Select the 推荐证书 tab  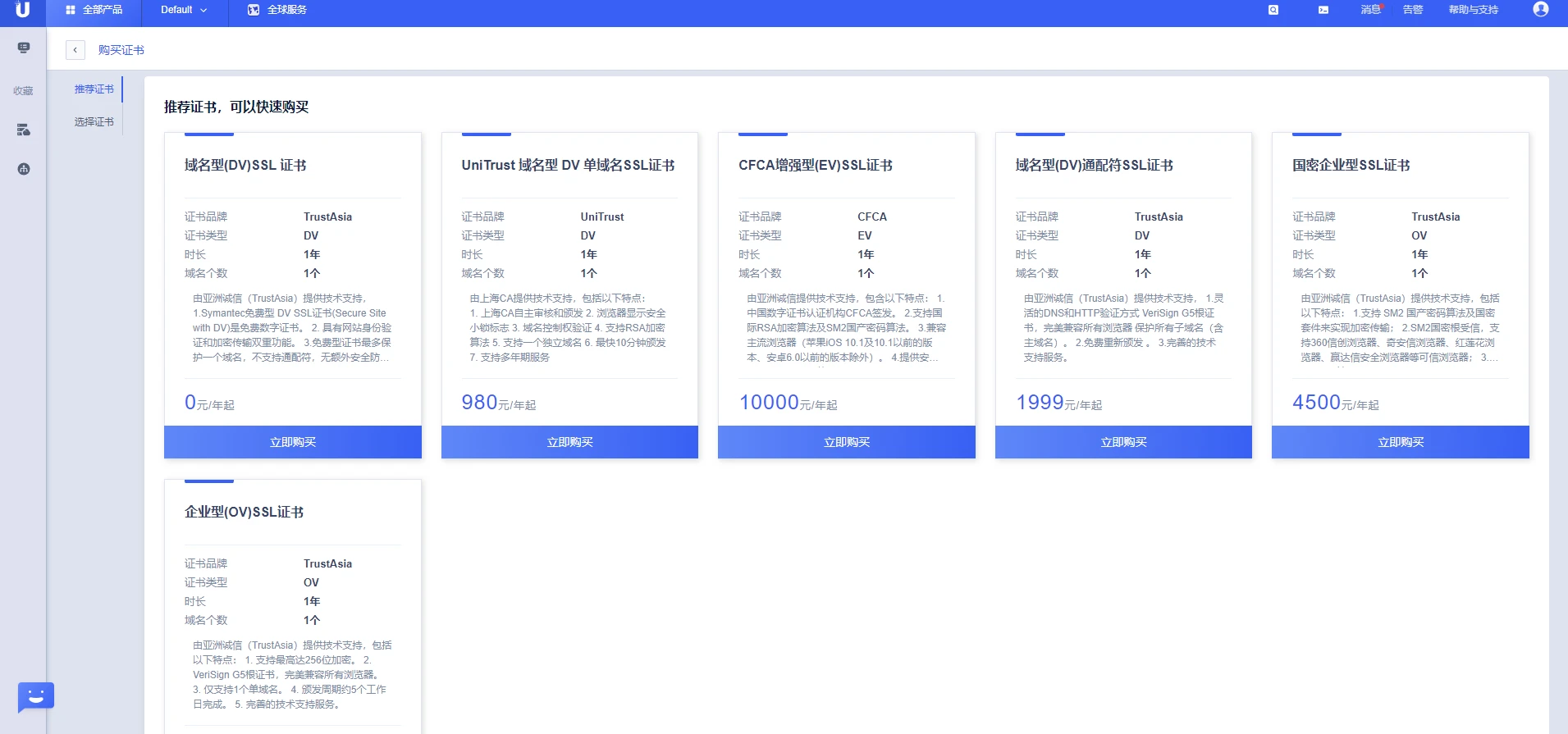(x=94, y=89)
